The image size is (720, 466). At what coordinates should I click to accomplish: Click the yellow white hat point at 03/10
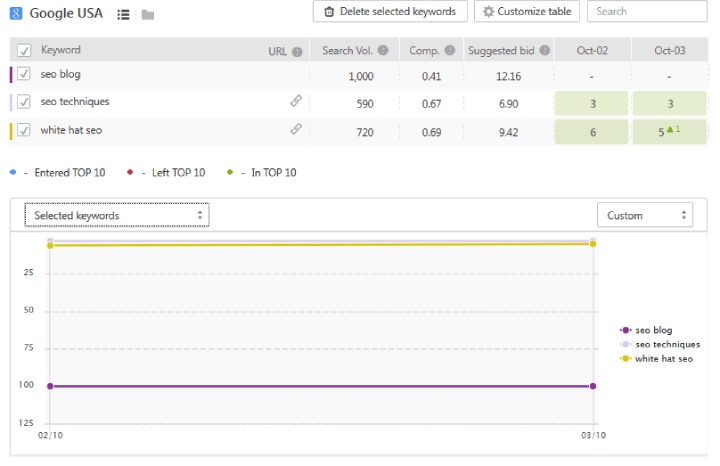593,244
